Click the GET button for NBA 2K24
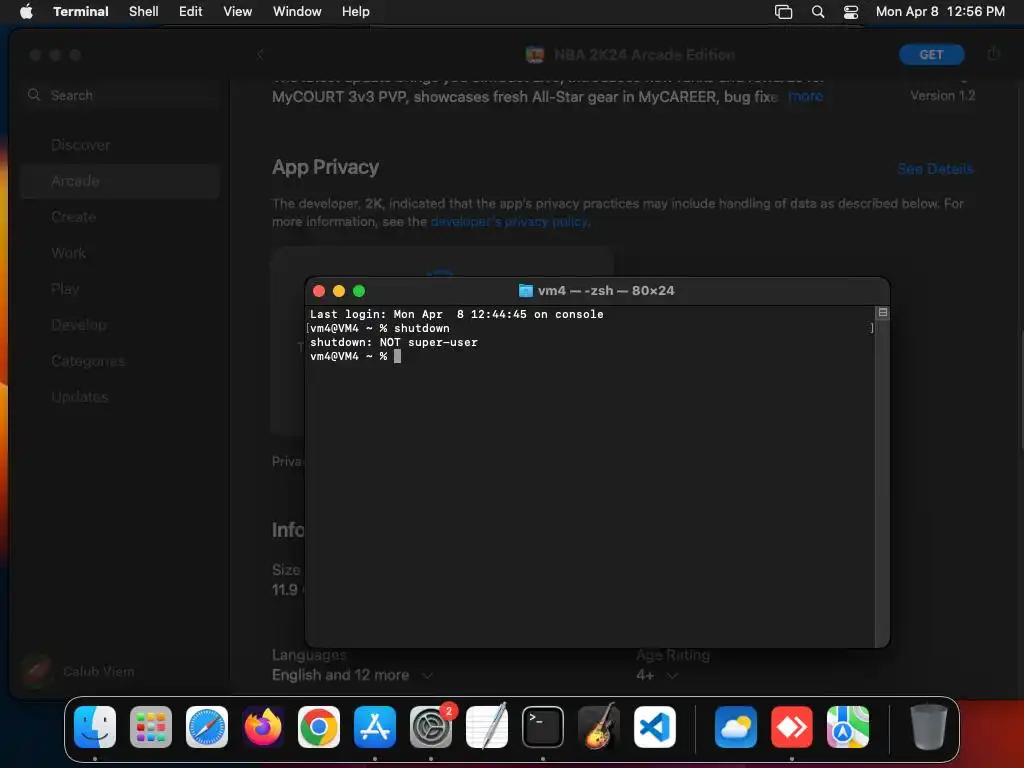Image resolution: width=1024 pixels, height=768 pixels. coord(931,55)
